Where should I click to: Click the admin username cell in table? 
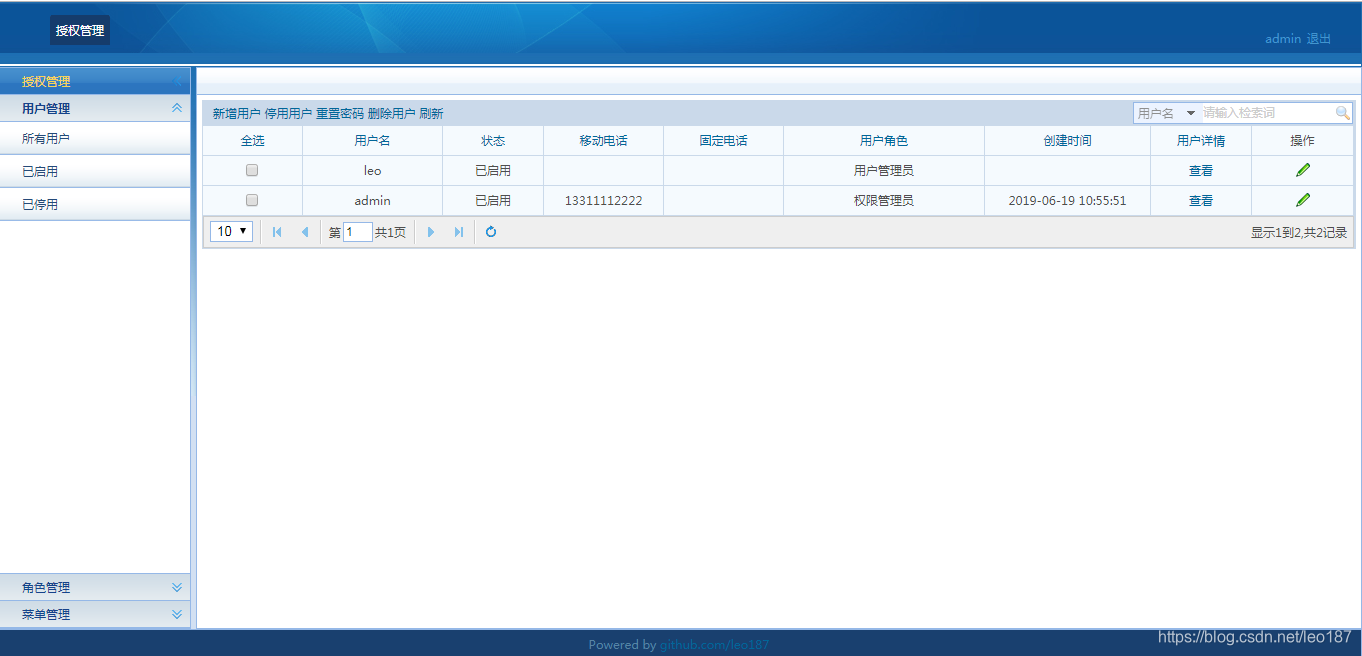point(372,201)
